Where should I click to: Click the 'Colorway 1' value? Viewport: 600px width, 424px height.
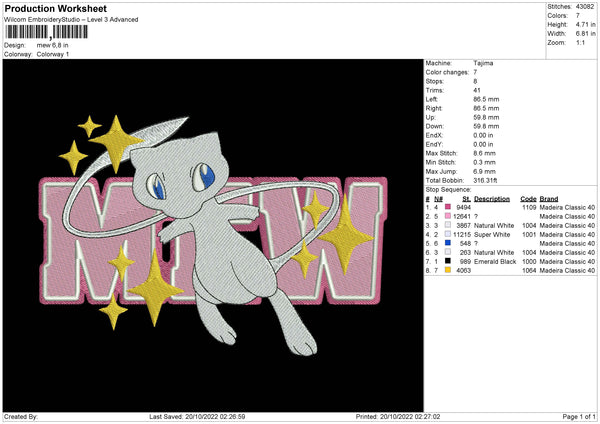click(53, 54)
